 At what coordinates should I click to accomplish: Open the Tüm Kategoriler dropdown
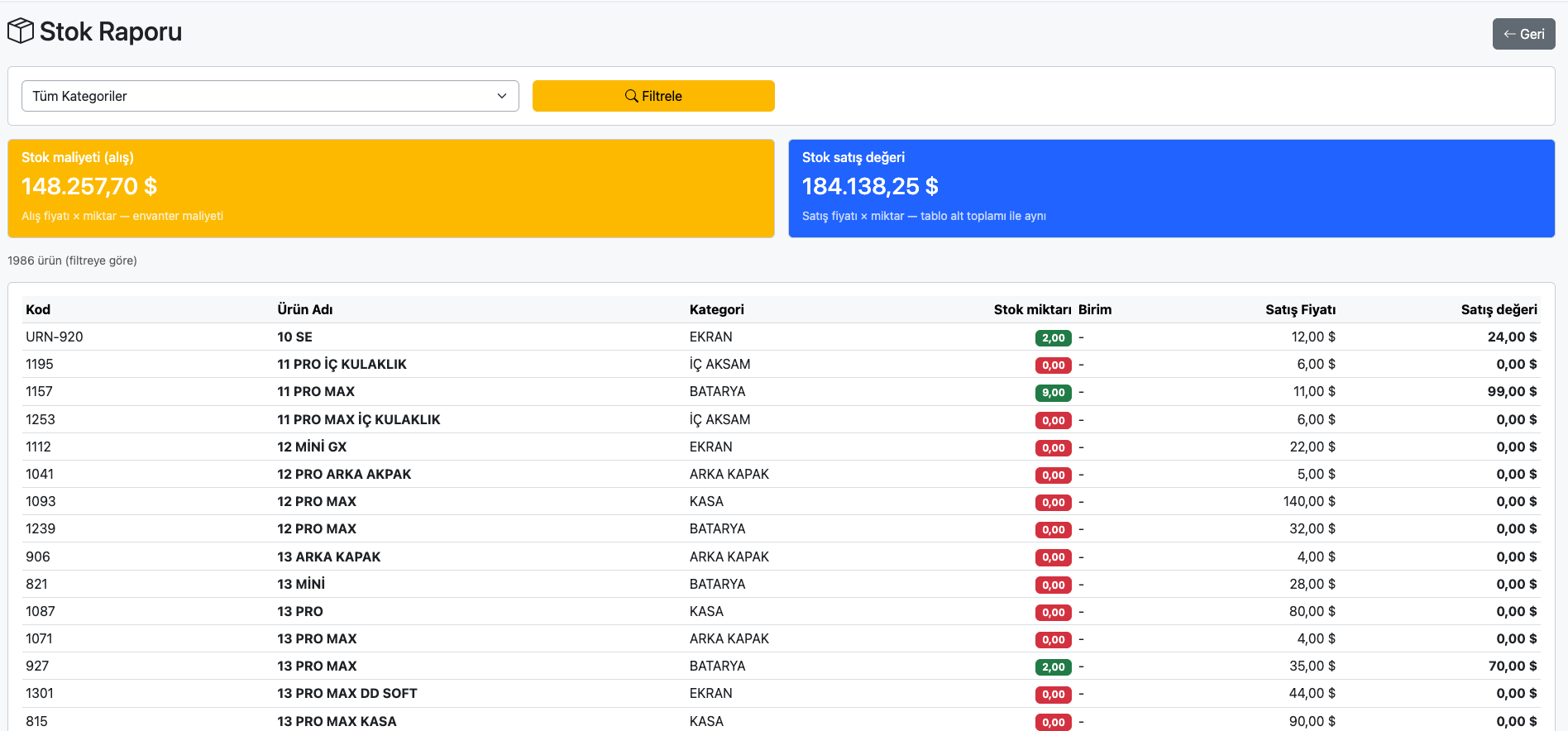point(270,96)
